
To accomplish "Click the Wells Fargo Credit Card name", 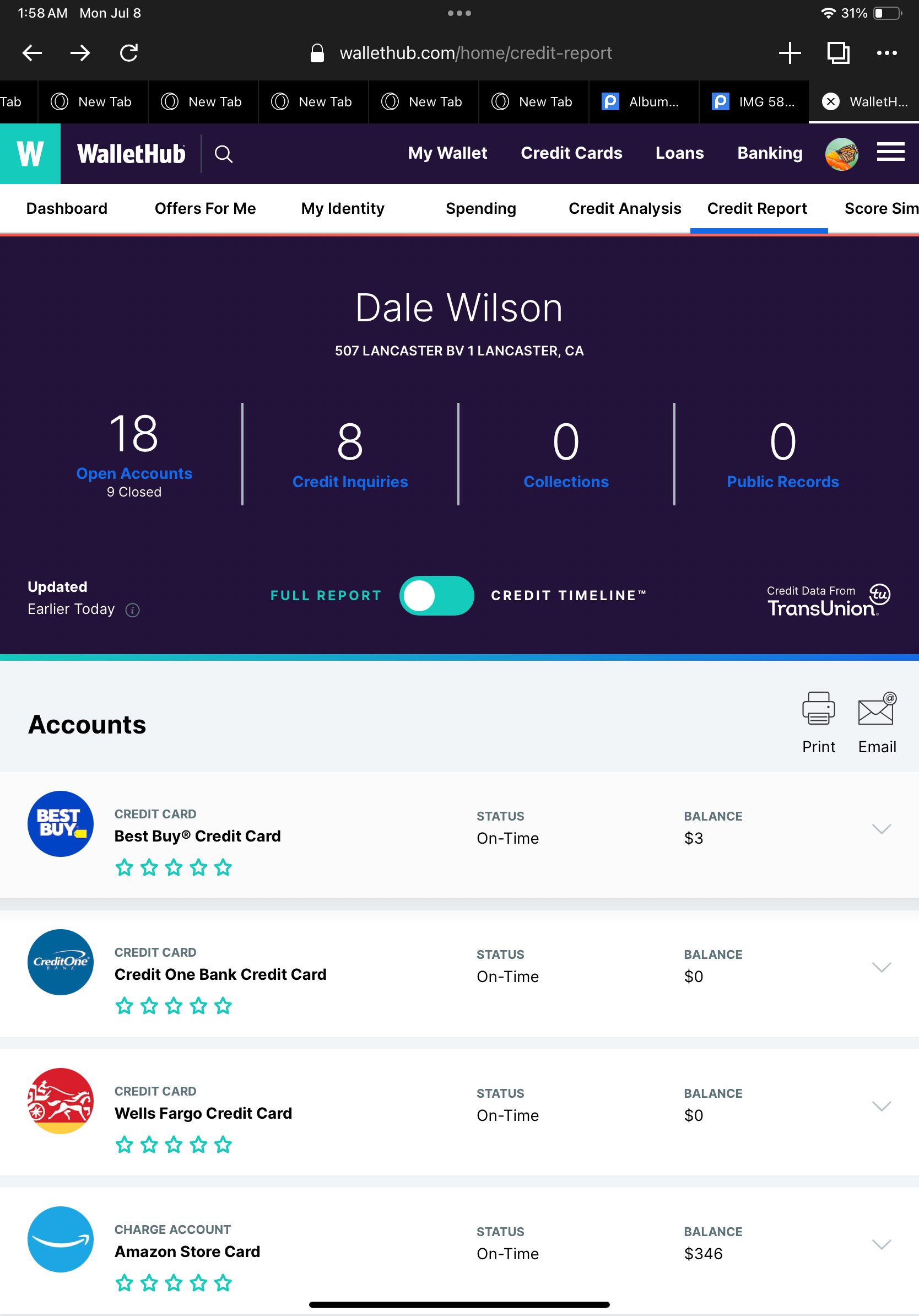I will 203,1113.
